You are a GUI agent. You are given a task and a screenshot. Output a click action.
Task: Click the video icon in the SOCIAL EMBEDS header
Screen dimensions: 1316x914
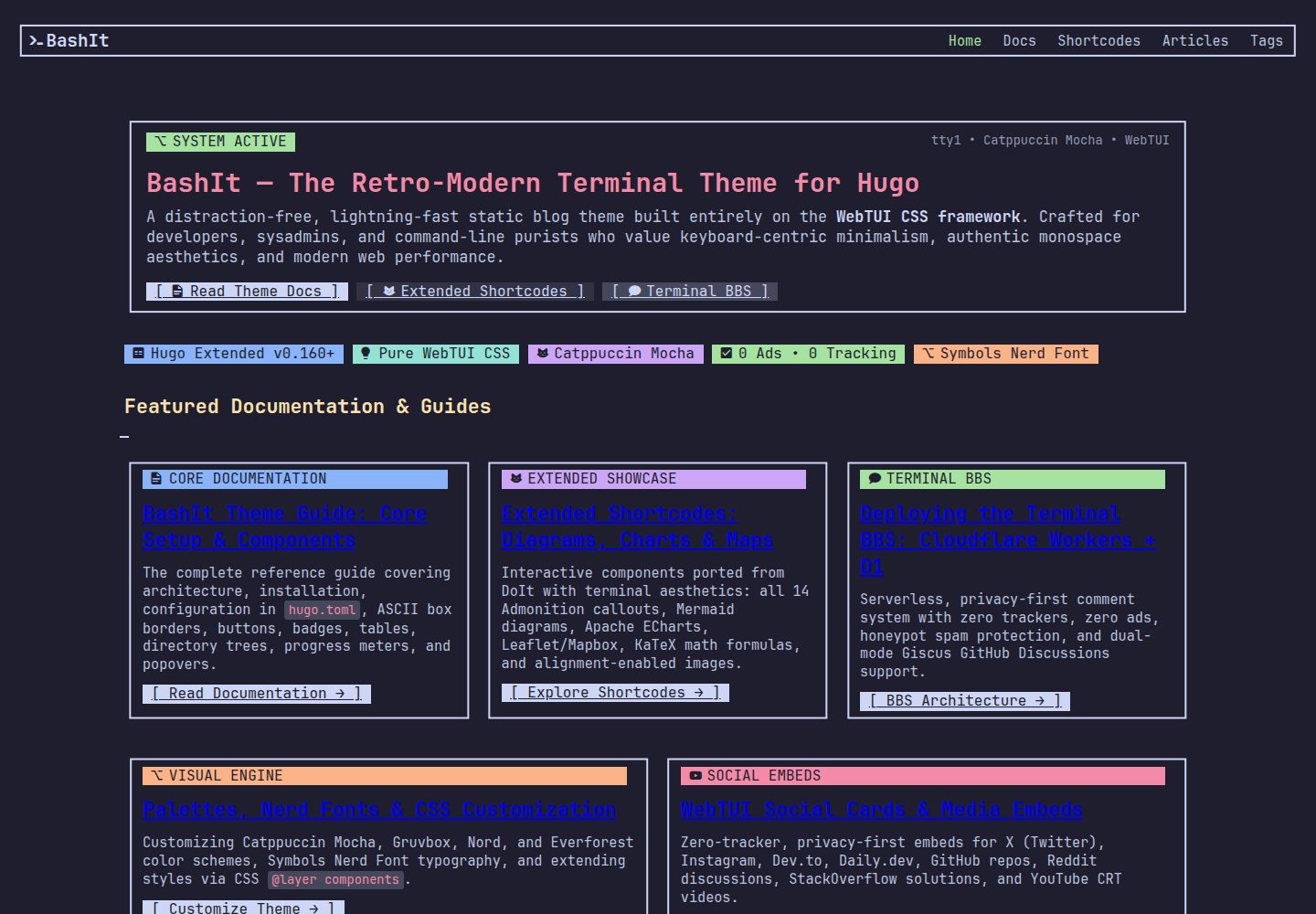click(695, 776)
